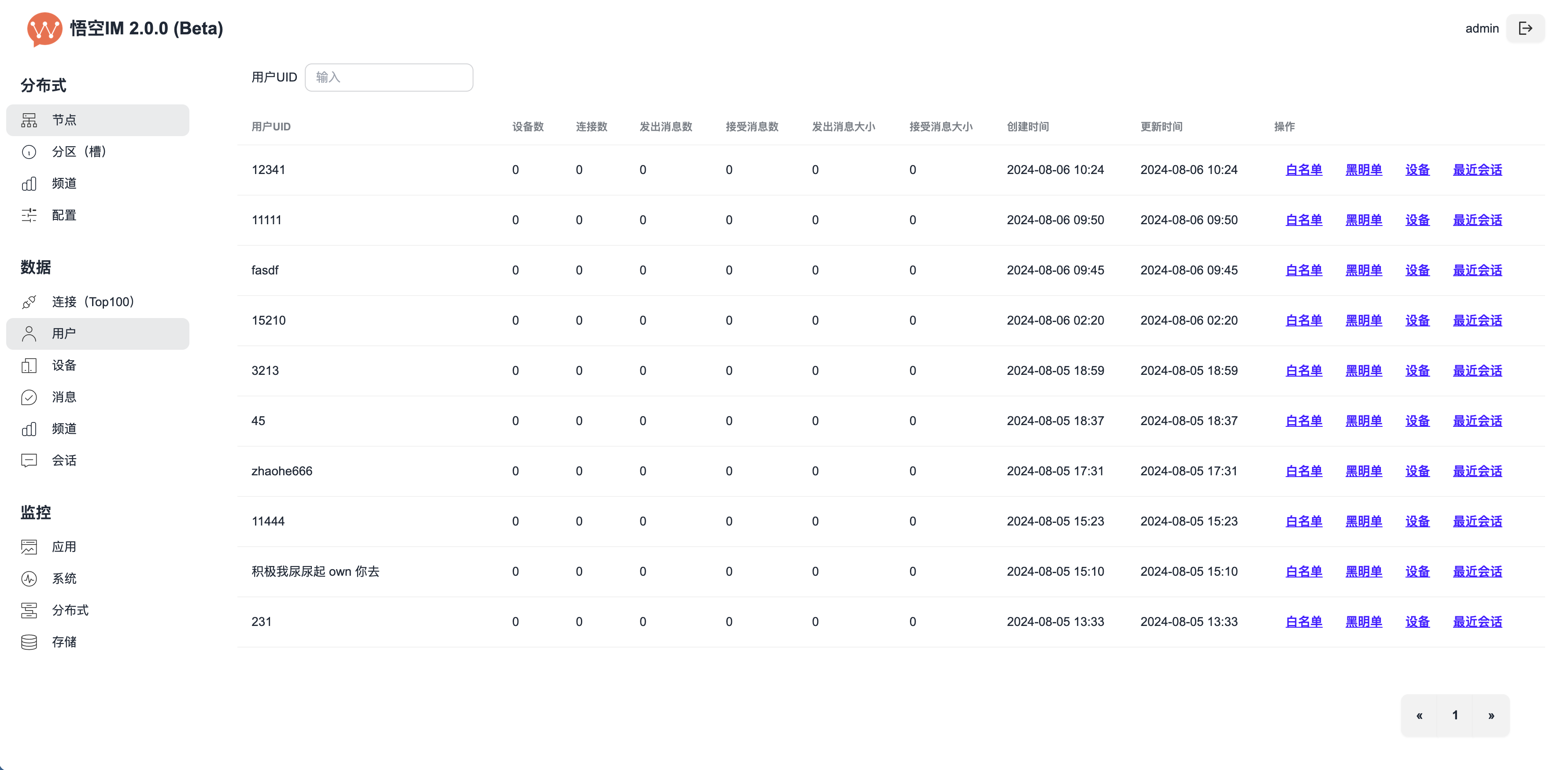Click the 存储 database icon
The height and width of the screenshot is (770, 1568).
point(29,641)
